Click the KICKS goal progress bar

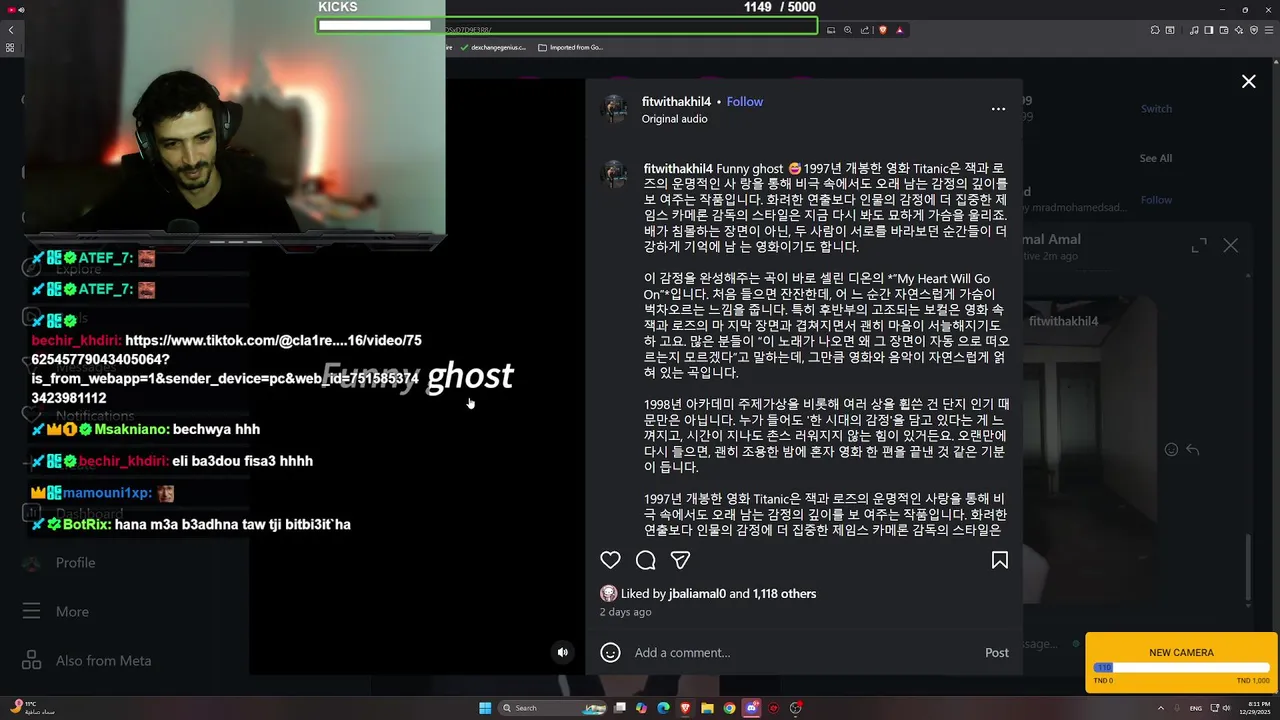[567, 25]
